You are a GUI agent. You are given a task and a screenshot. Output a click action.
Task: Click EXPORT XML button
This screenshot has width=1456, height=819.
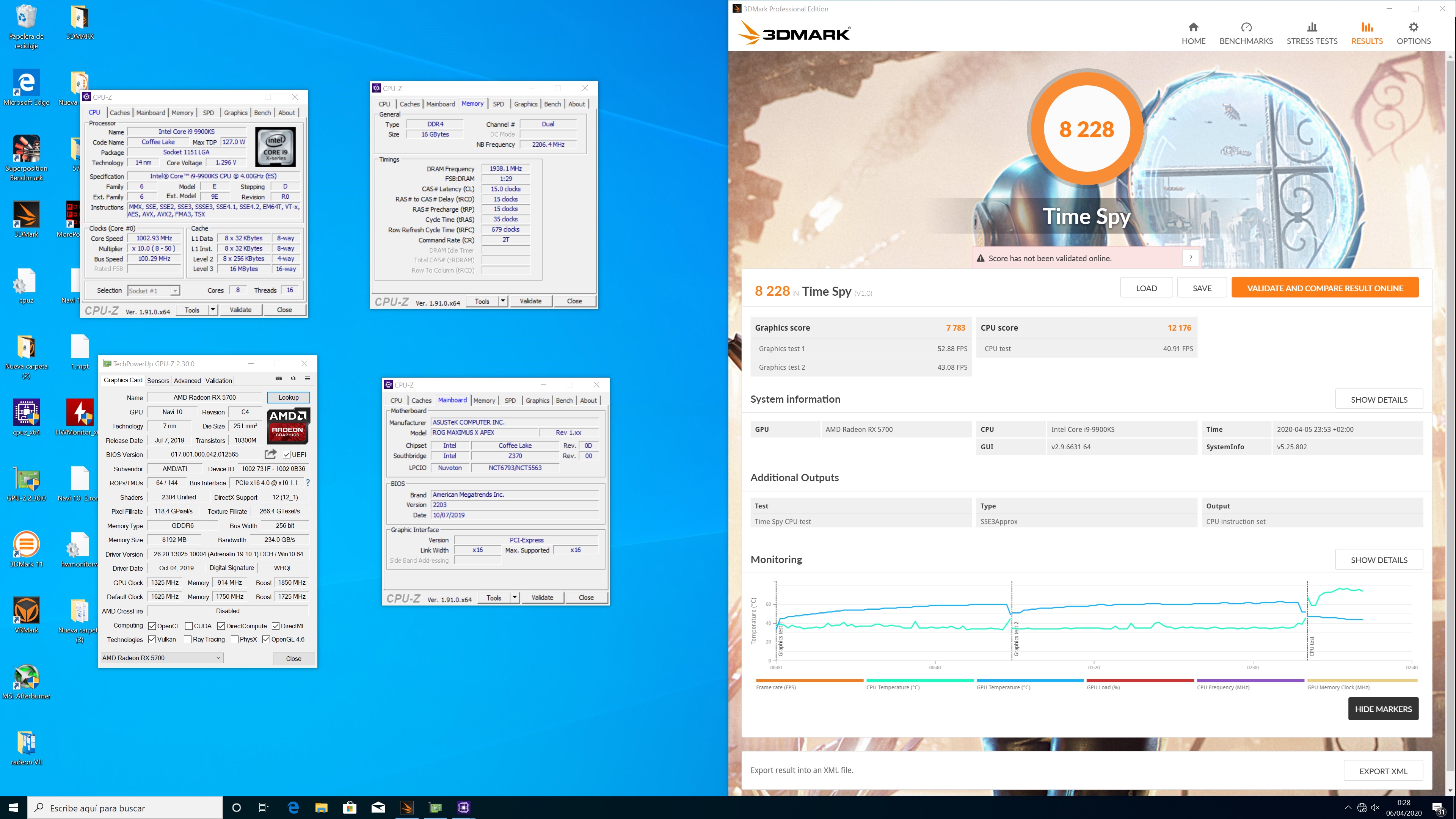click(1383, 770)
